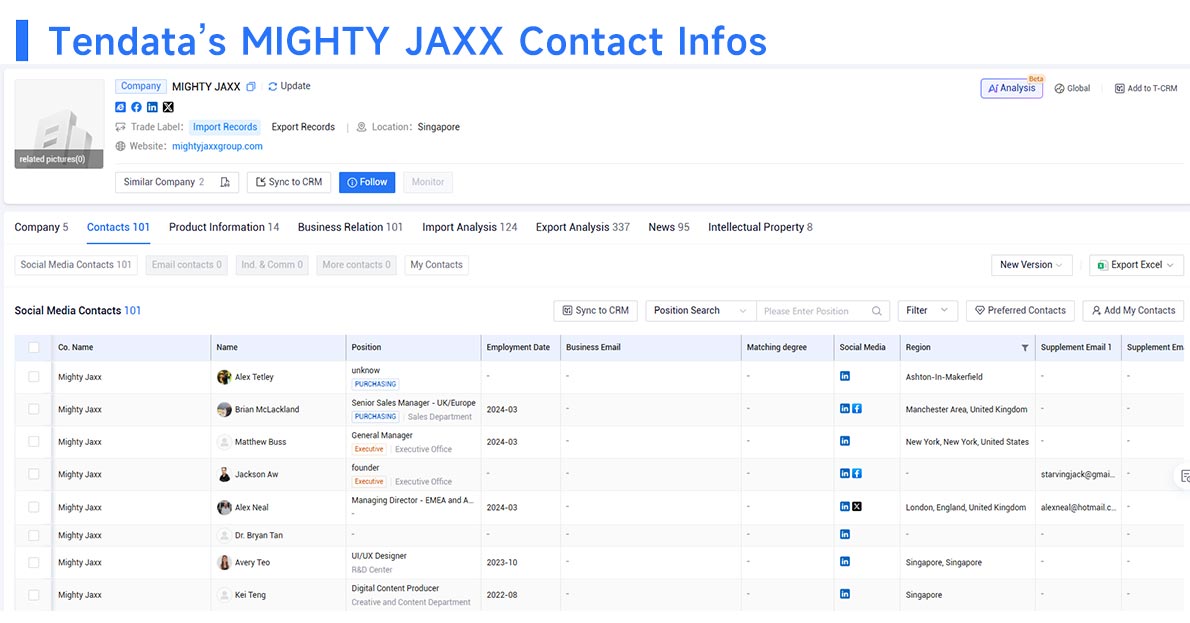Open the related pictures company thumbnail
Image resolution: width=1190 pixels, height=623 pixels.
(59, 124)
